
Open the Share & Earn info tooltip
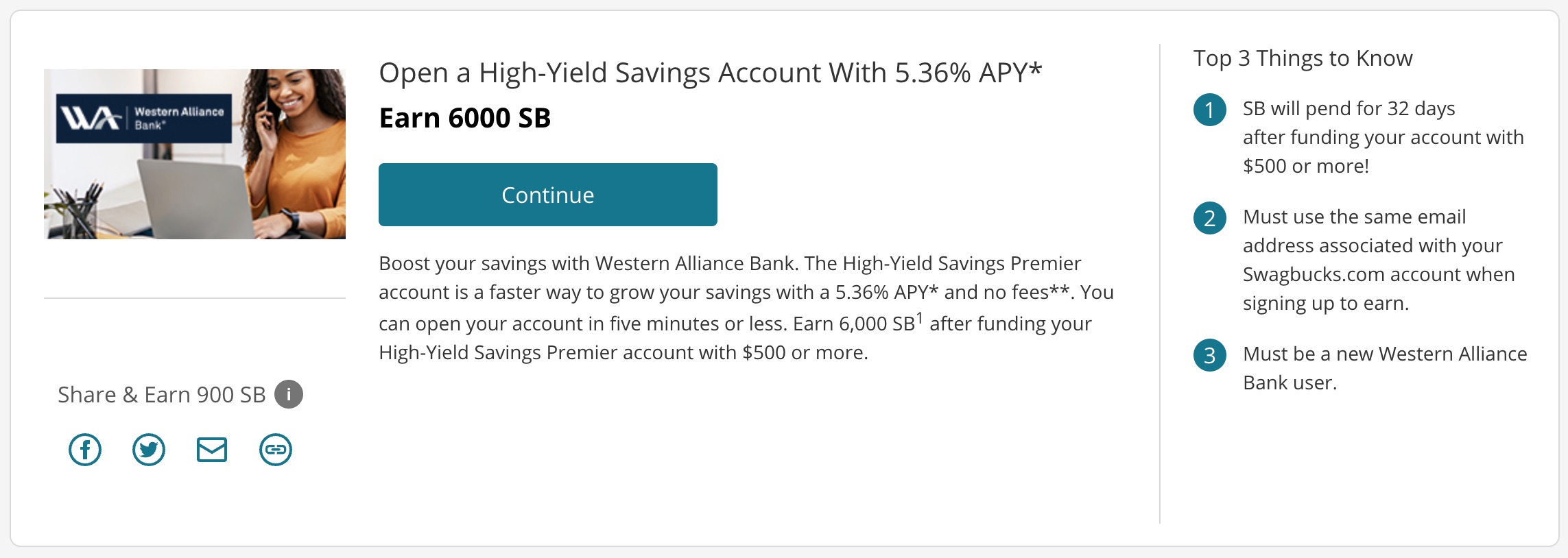click(x=290, y=394)
